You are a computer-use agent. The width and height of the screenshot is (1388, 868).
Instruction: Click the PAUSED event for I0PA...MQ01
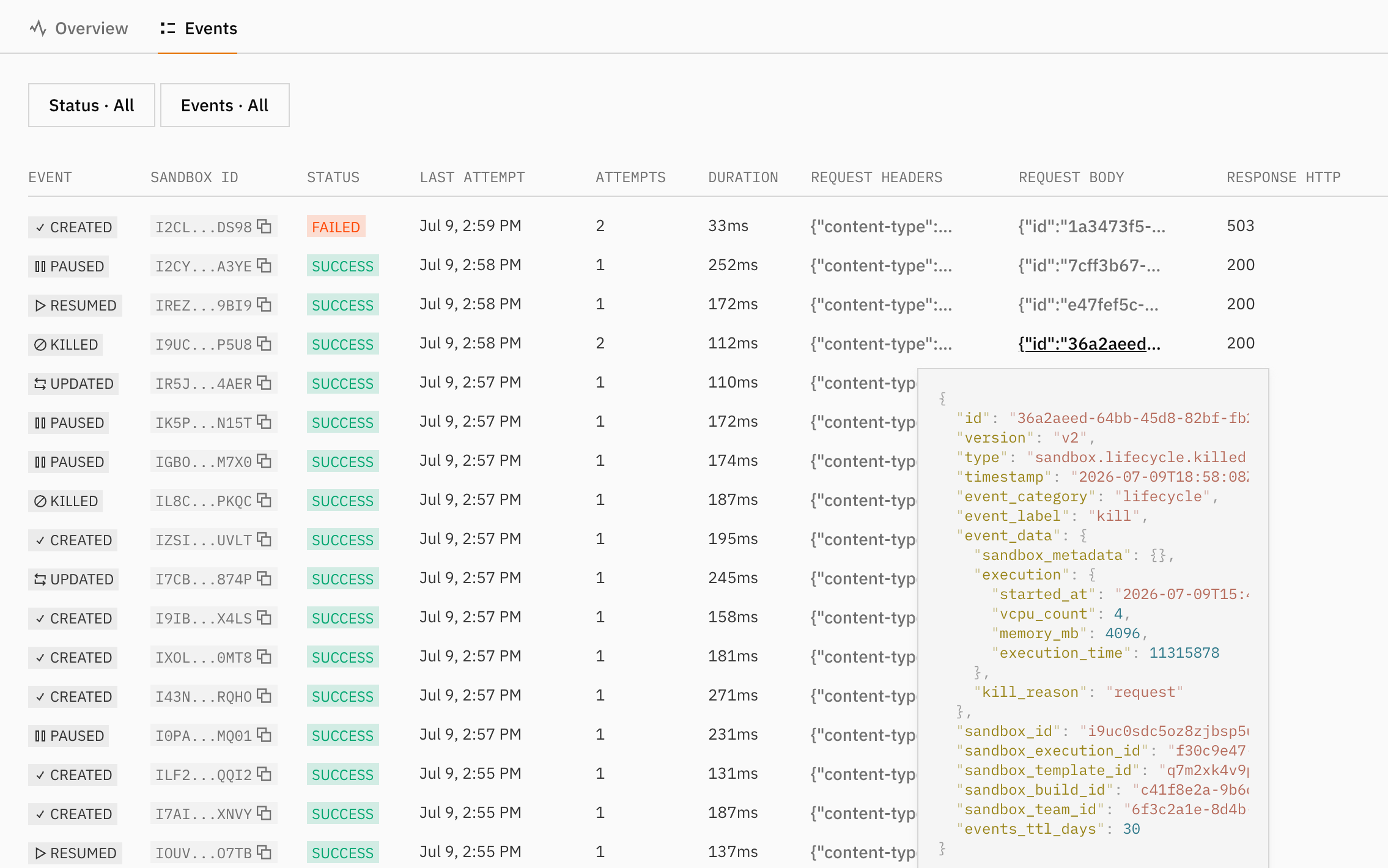[69, 735]
